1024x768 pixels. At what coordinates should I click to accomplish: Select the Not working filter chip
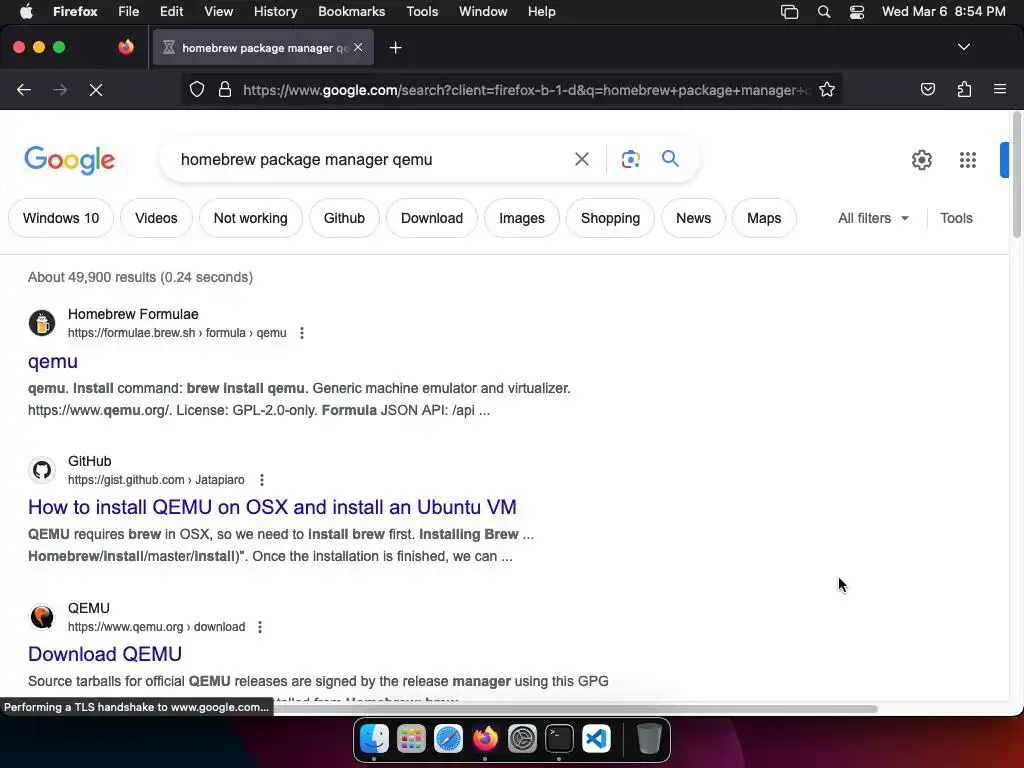[251, 218]
